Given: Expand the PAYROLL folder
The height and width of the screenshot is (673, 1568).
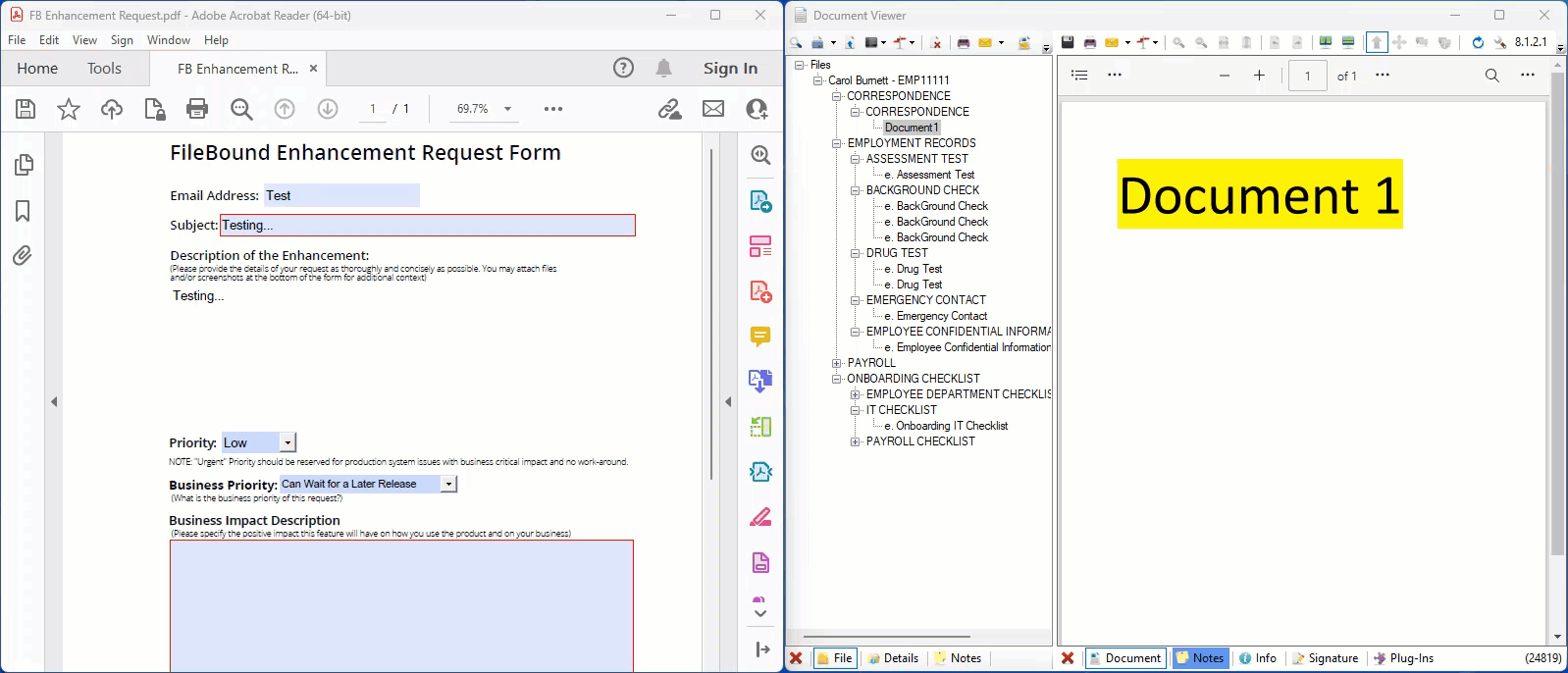Looking at the screenshot, I should [837, 363].
